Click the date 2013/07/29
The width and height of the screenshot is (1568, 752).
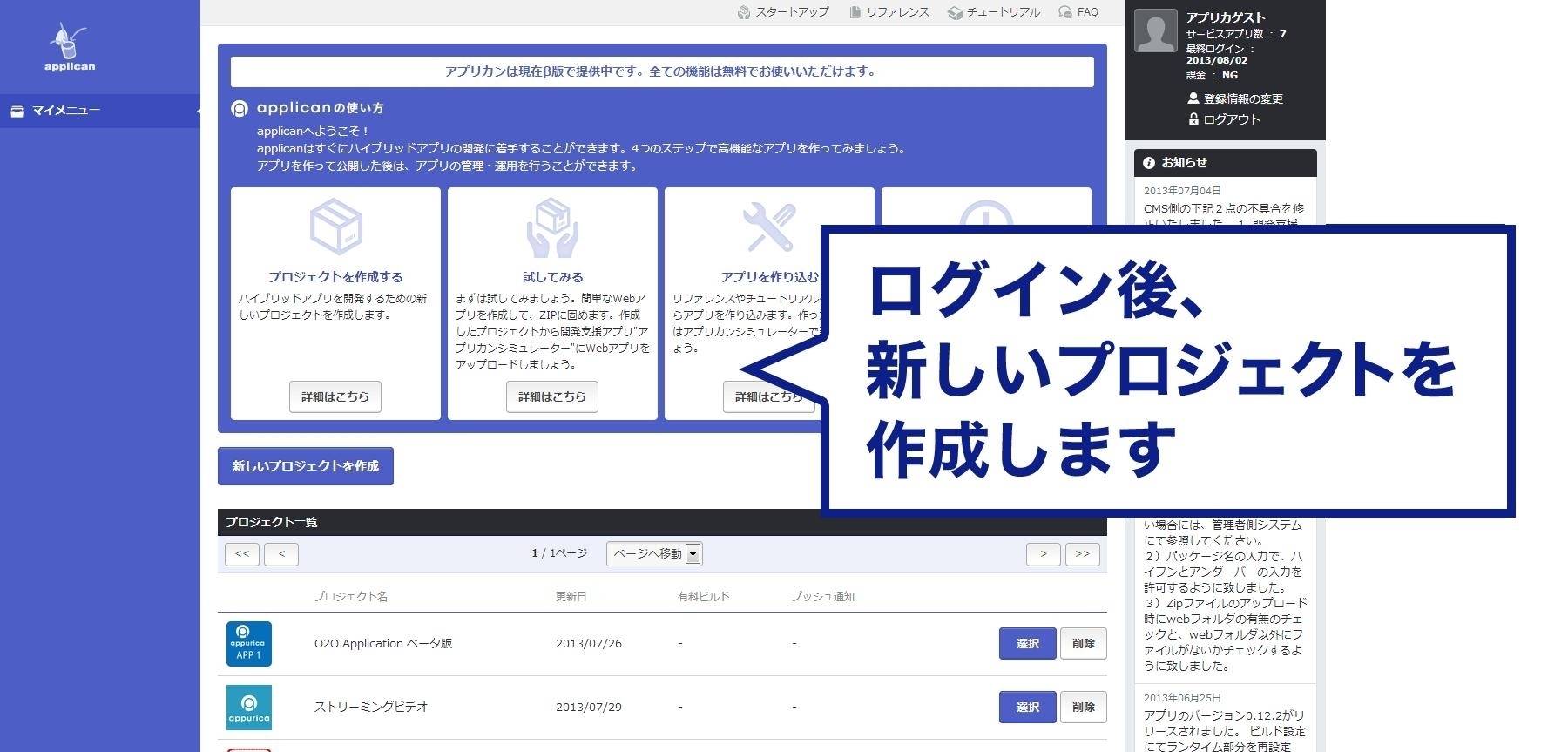[x=589, y=708]
